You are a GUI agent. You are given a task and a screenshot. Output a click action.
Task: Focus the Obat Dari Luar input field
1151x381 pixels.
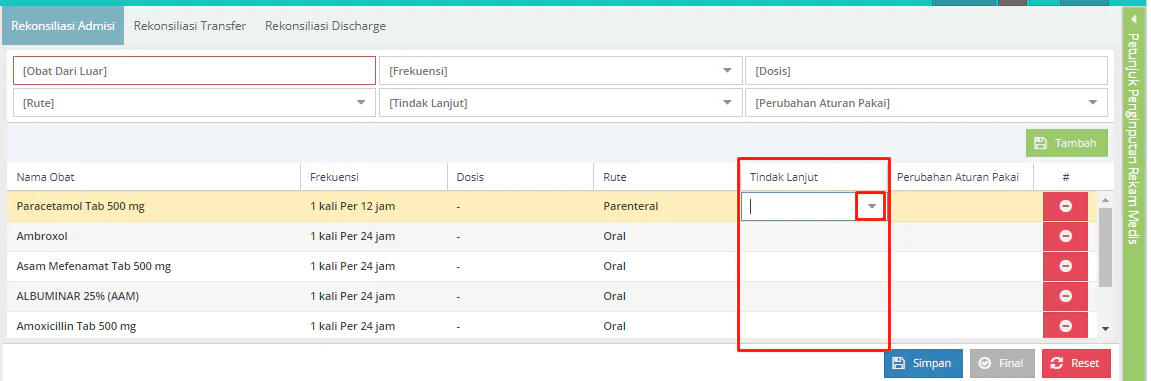(x=195, y=71)
